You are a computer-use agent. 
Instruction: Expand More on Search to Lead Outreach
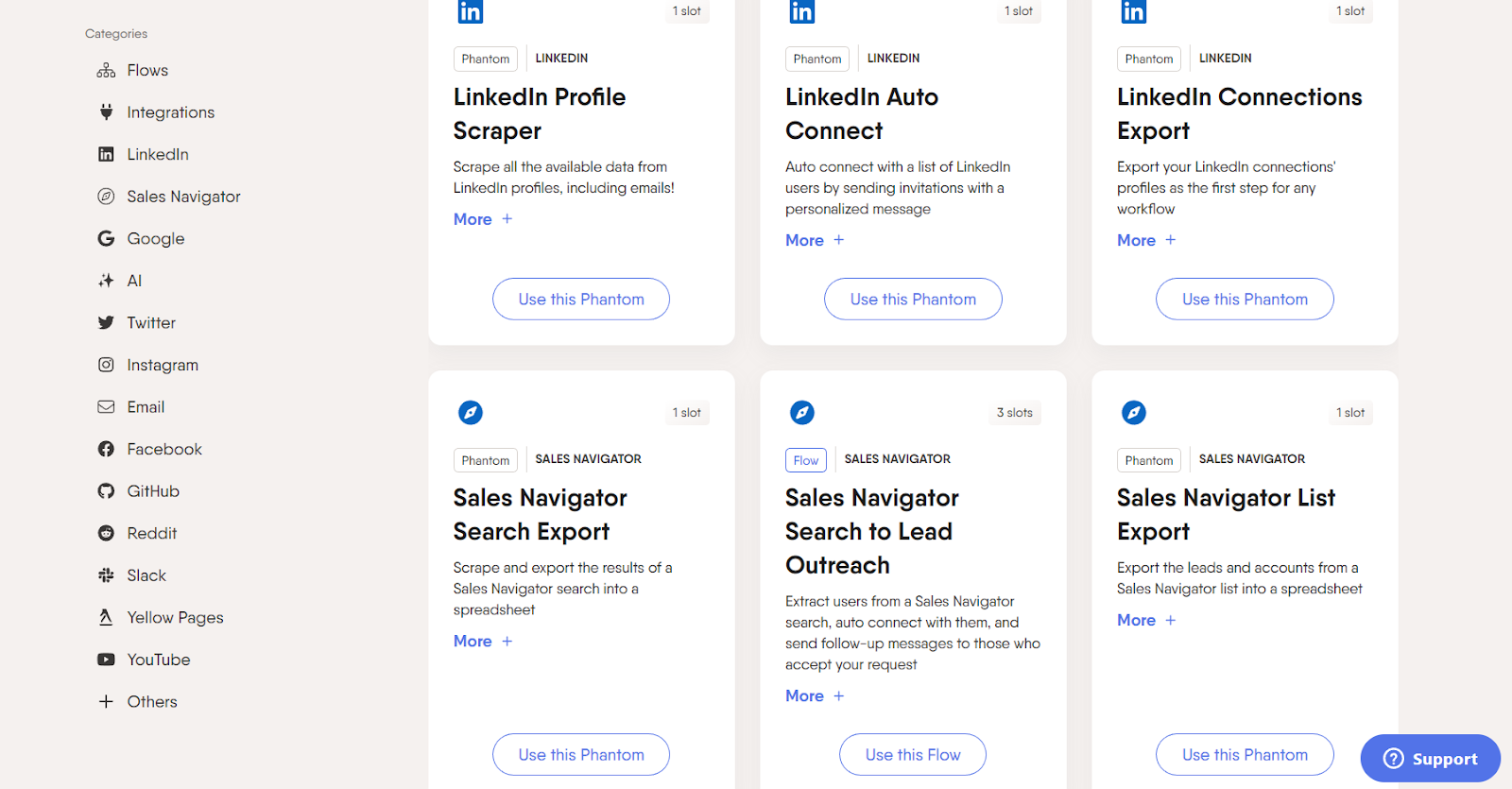[815, 696]
